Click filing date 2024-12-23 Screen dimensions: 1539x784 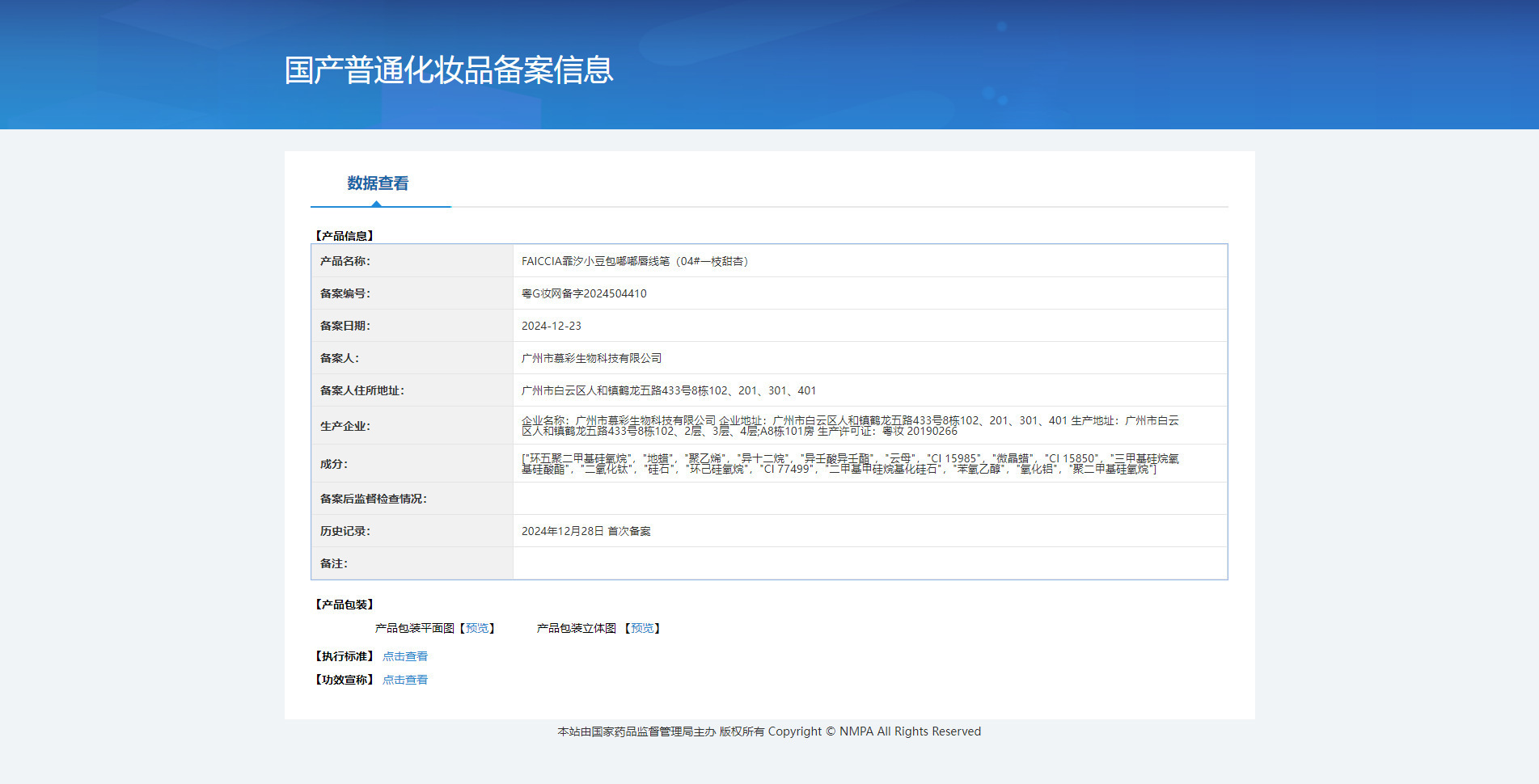pyautogui.click(x=552, y=326)
